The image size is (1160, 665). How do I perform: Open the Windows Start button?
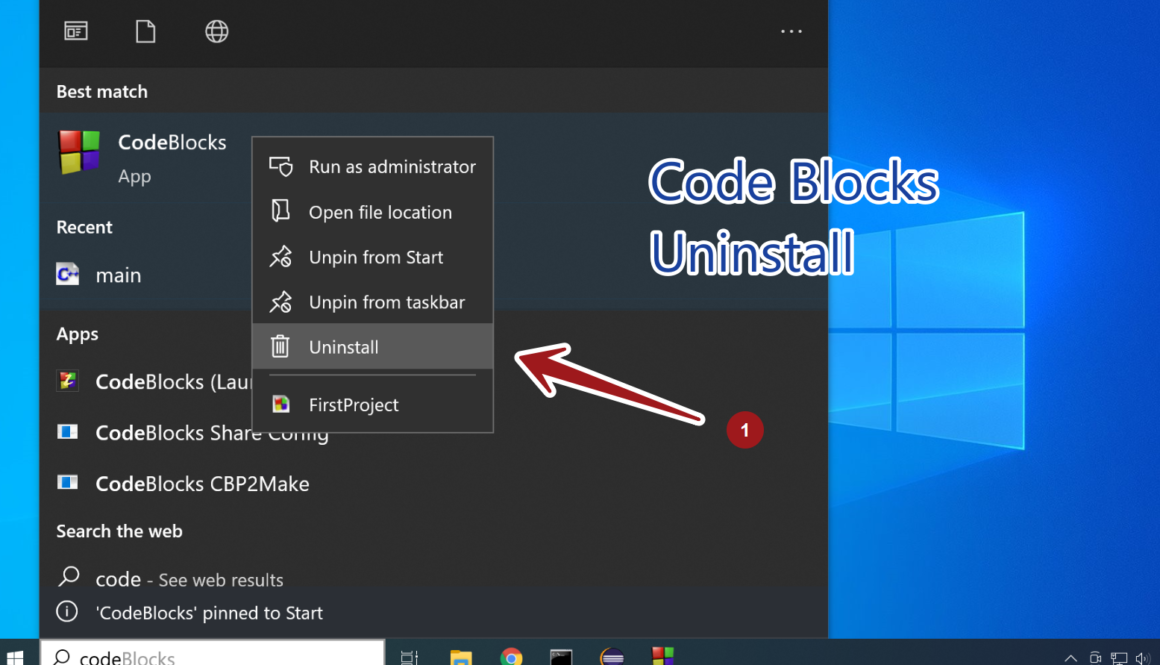point(17,656)
